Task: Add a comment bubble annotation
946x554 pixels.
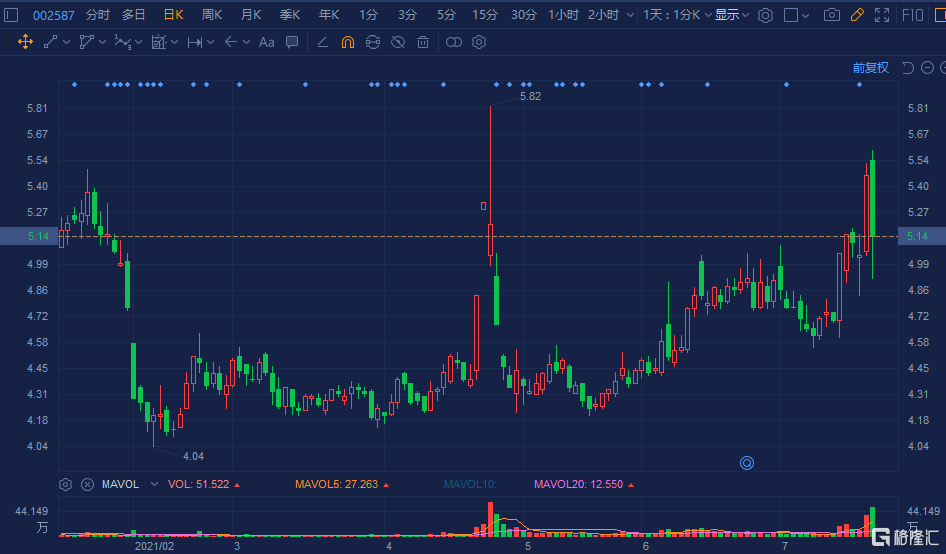Action: coord(292,42)
